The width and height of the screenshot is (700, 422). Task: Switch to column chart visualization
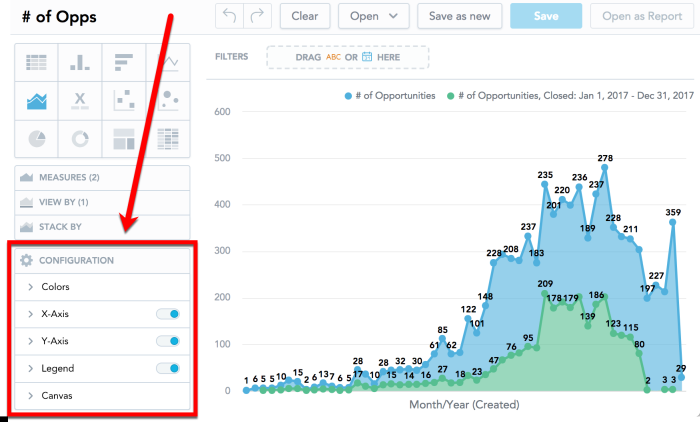pyautogui.click(x=80, y=63)
